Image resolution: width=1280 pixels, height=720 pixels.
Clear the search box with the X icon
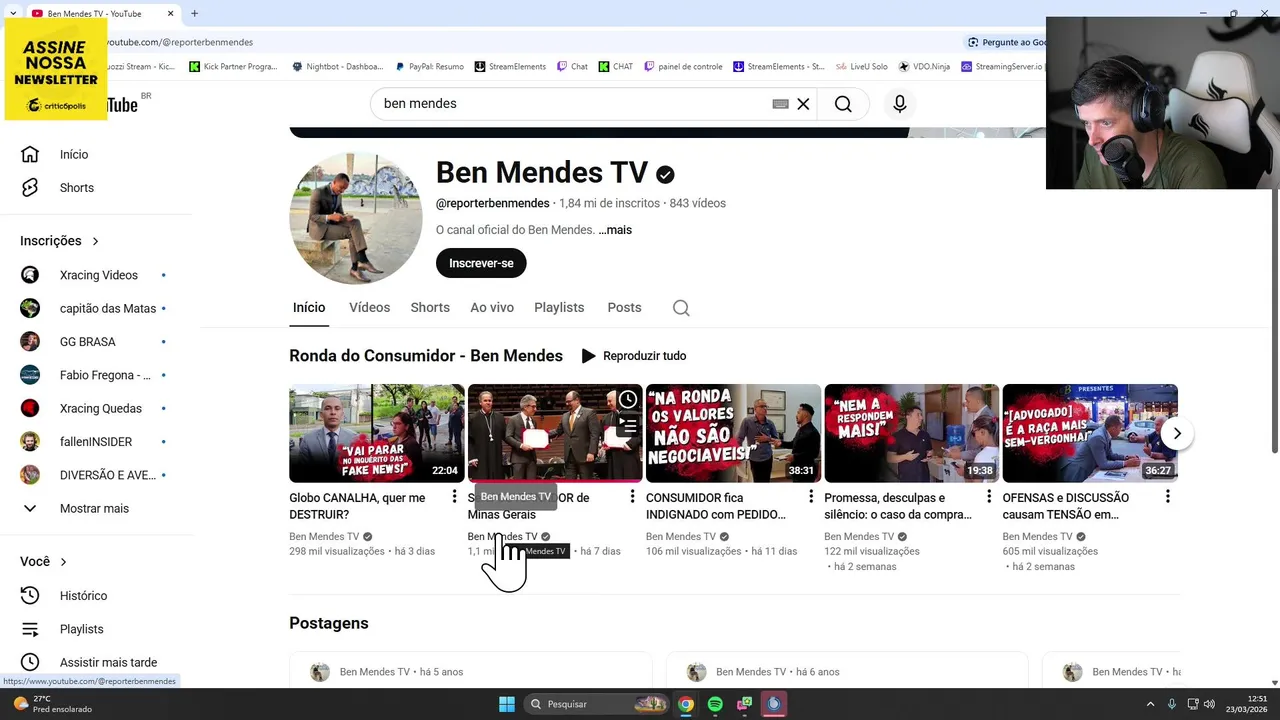(x=803, y=104)
